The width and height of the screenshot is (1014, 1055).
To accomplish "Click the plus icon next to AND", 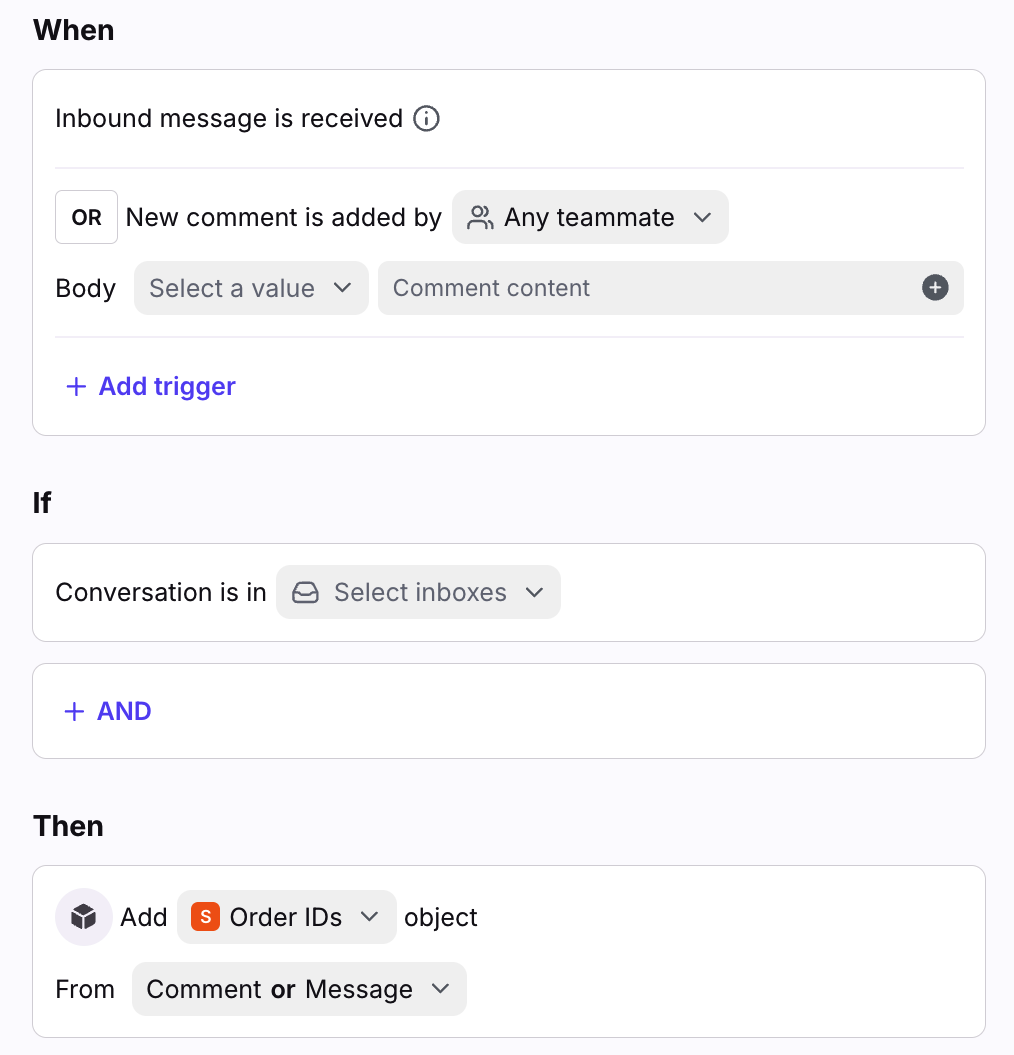I will 74,712.
